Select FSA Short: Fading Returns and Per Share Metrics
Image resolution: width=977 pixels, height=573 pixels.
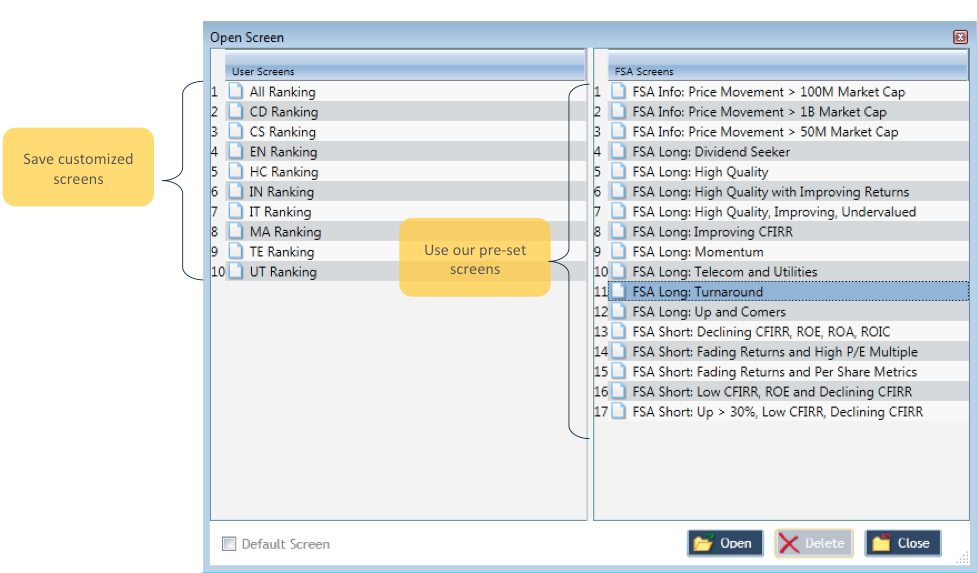[x=774, y=371]
